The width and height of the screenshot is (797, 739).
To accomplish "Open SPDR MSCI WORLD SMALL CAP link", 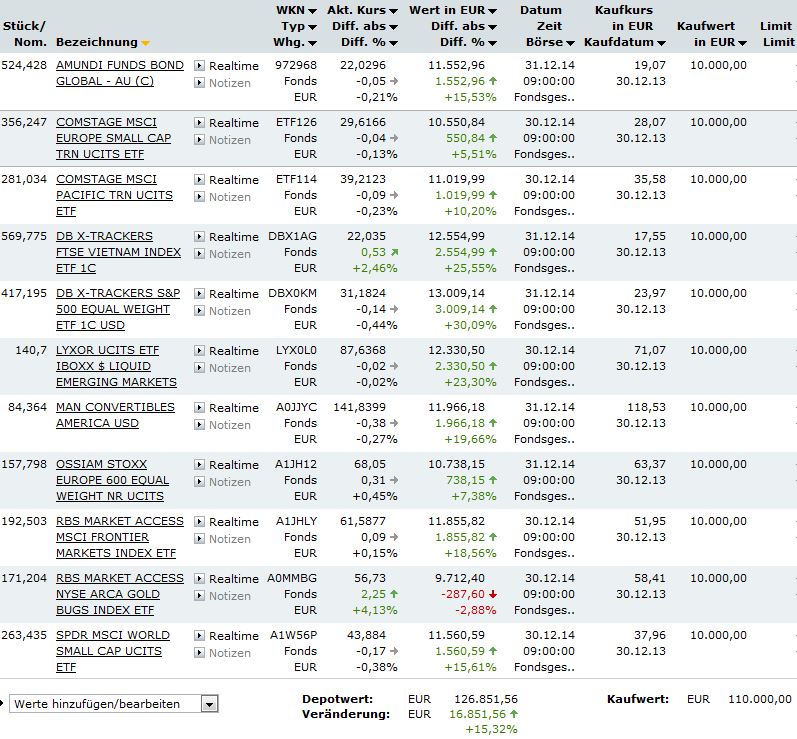I will [113, 650].
